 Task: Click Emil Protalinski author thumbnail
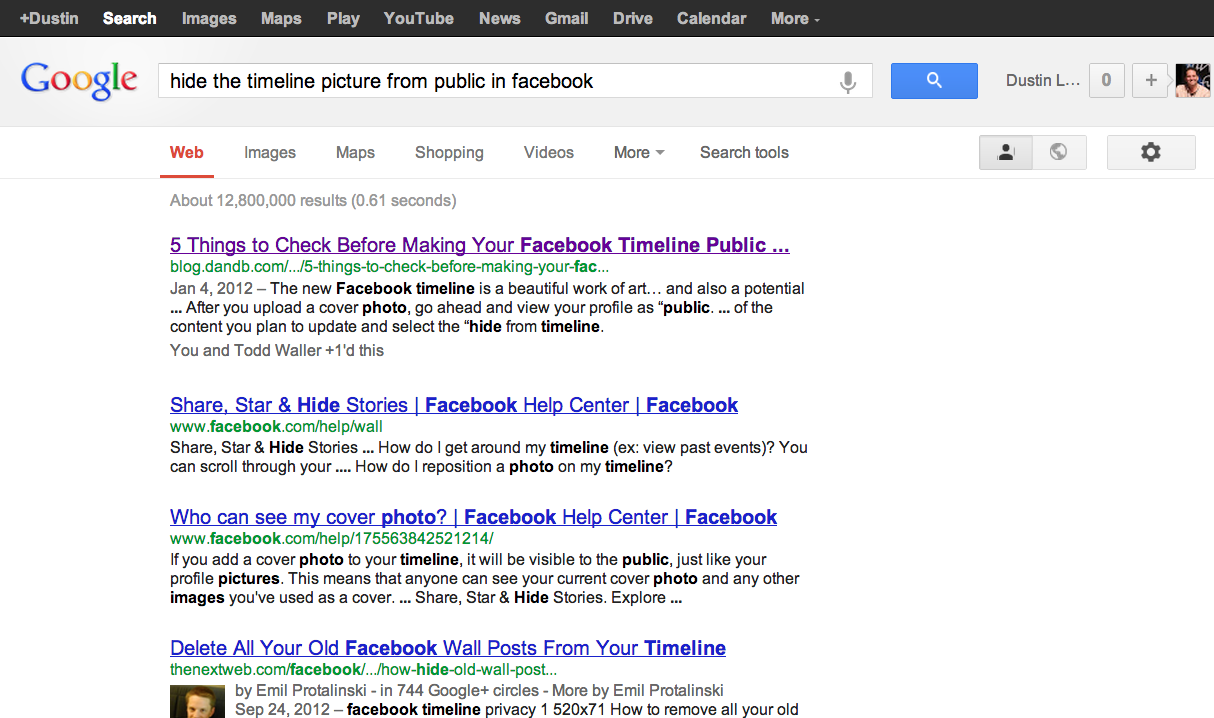(x=197, y=701)
